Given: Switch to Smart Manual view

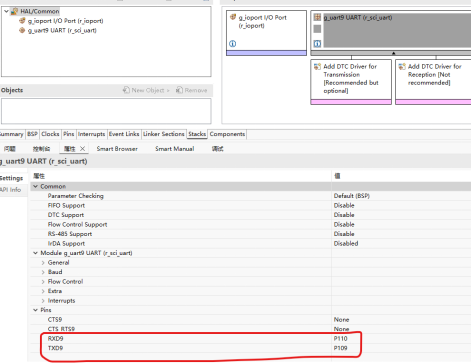Looking at the screenshot, I should [175, 149].
